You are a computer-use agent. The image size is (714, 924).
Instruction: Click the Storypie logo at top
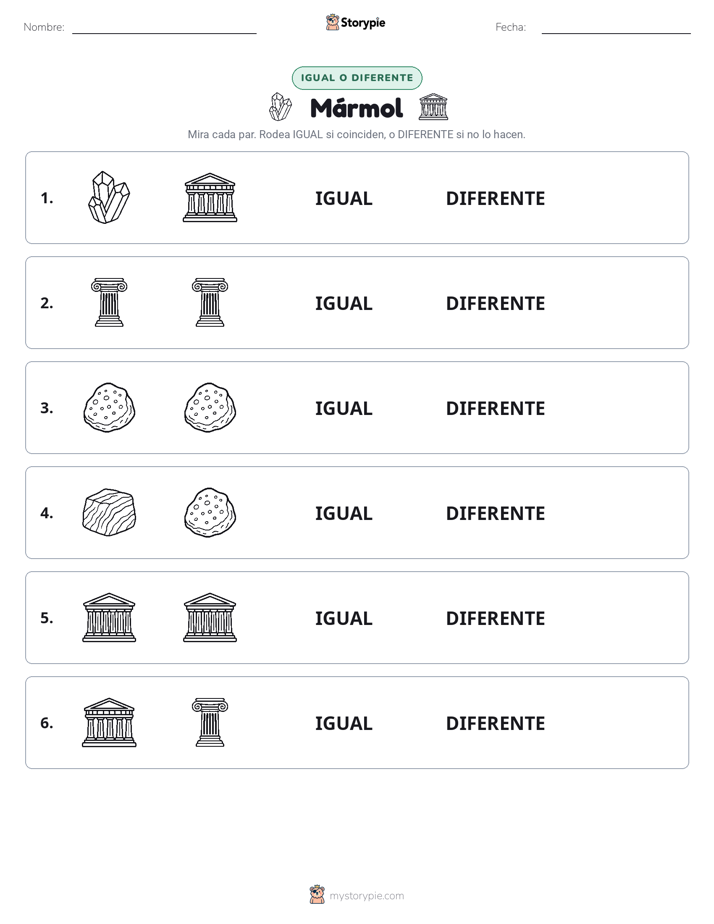pos(356,22)
